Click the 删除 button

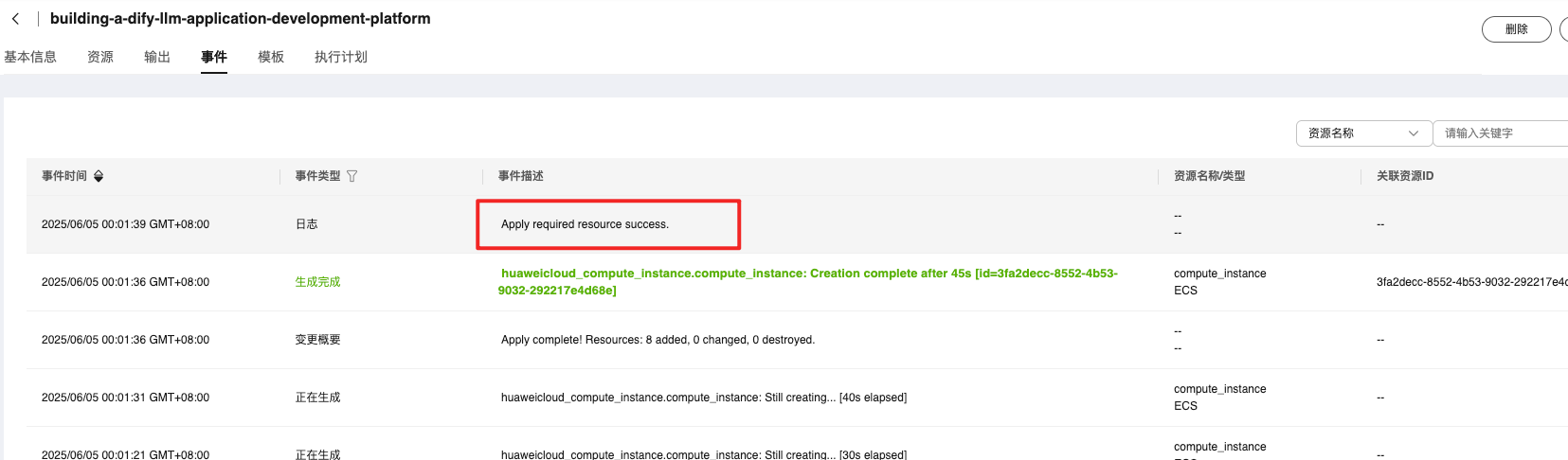[x=1517, y=29]
